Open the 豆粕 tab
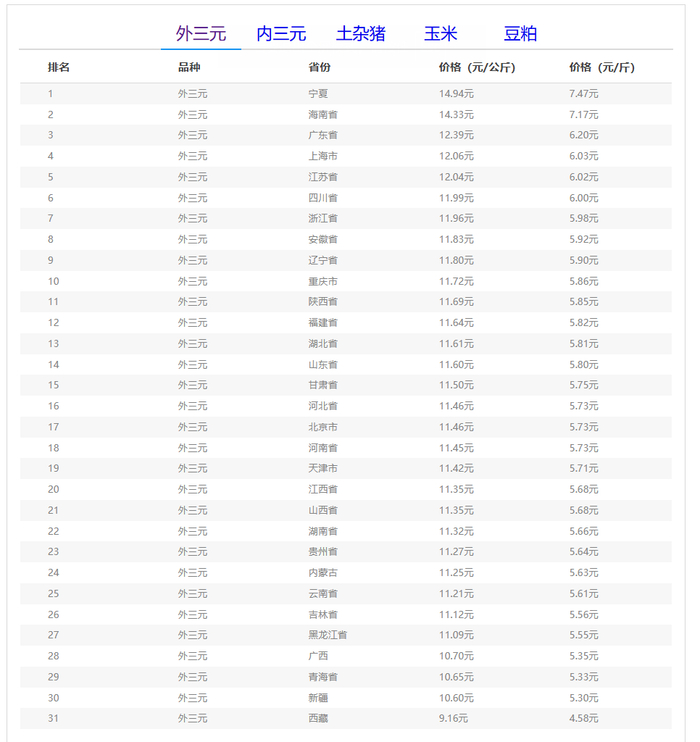This screenshot has width=700, height=742. (520, 34)
